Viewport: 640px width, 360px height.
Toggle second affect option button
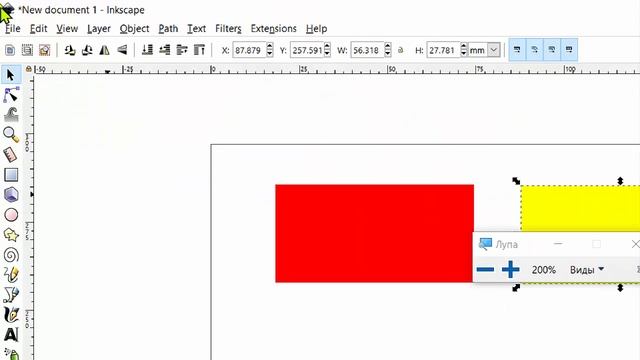[x=534, y=50]
